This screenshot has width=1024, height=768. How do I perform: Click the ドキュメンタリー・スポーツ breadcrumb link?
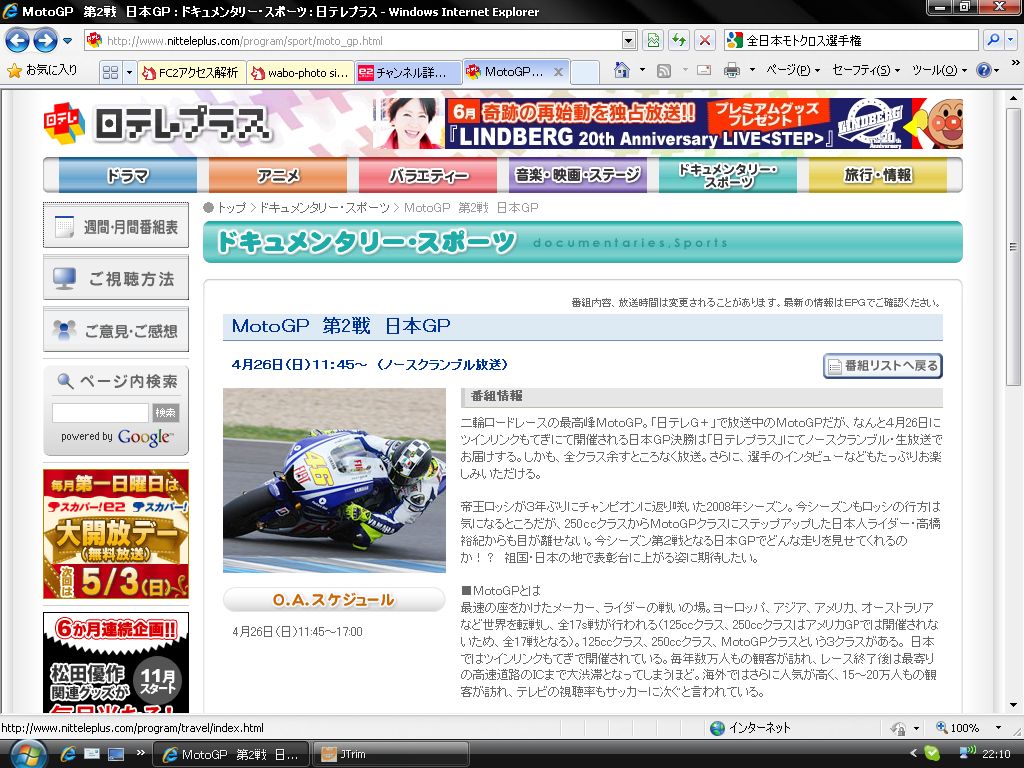[x=325, y=208]
